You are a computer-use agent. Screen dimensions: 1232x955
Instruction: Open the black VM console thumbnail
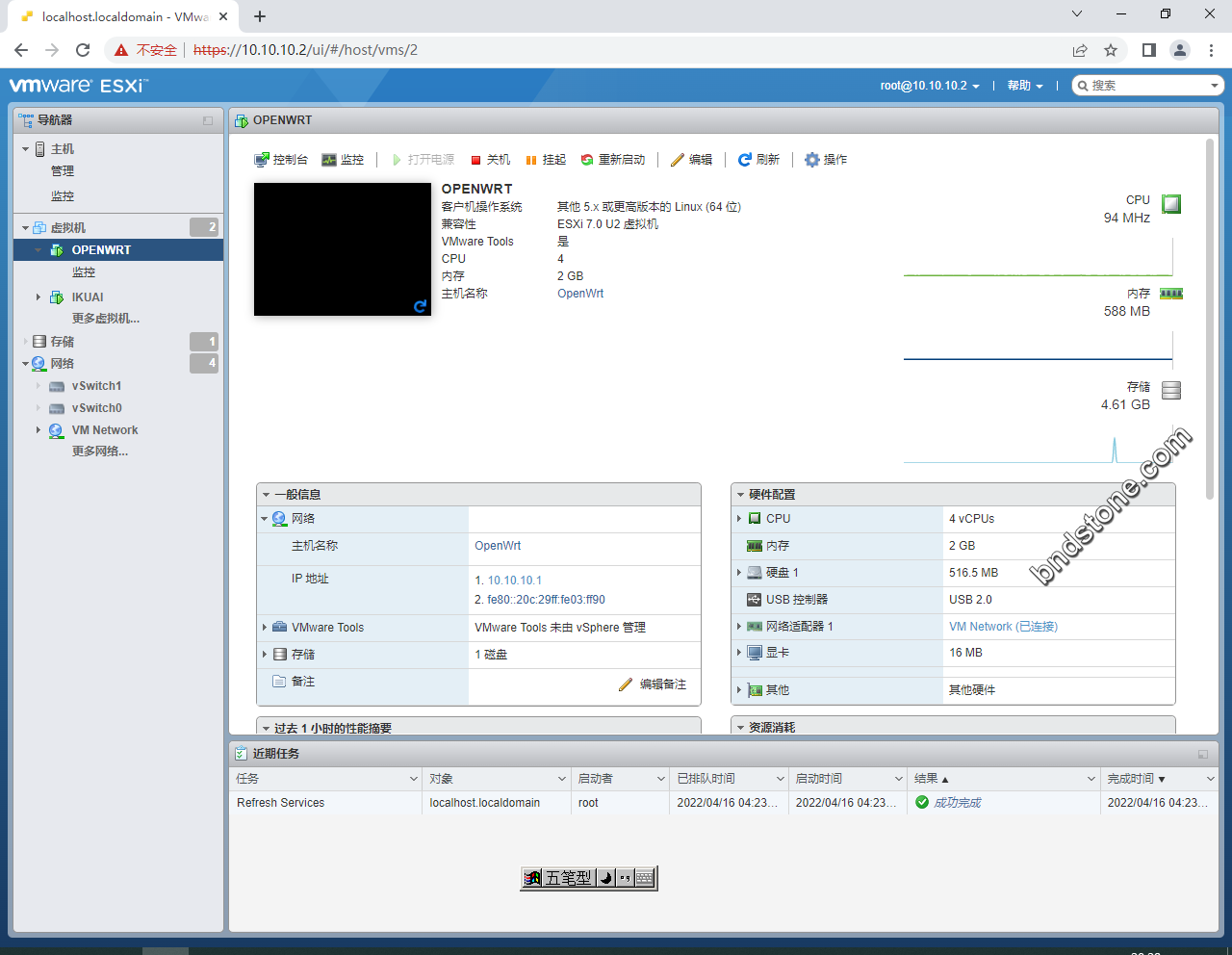pyautogui.click(x=343, y=249)
